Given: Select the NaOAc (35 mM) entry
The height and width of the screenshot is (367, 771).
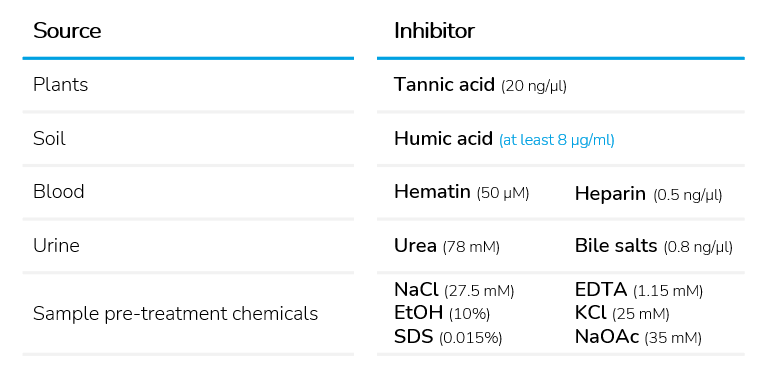Looking at the screenshot, I should pos(638,337).
